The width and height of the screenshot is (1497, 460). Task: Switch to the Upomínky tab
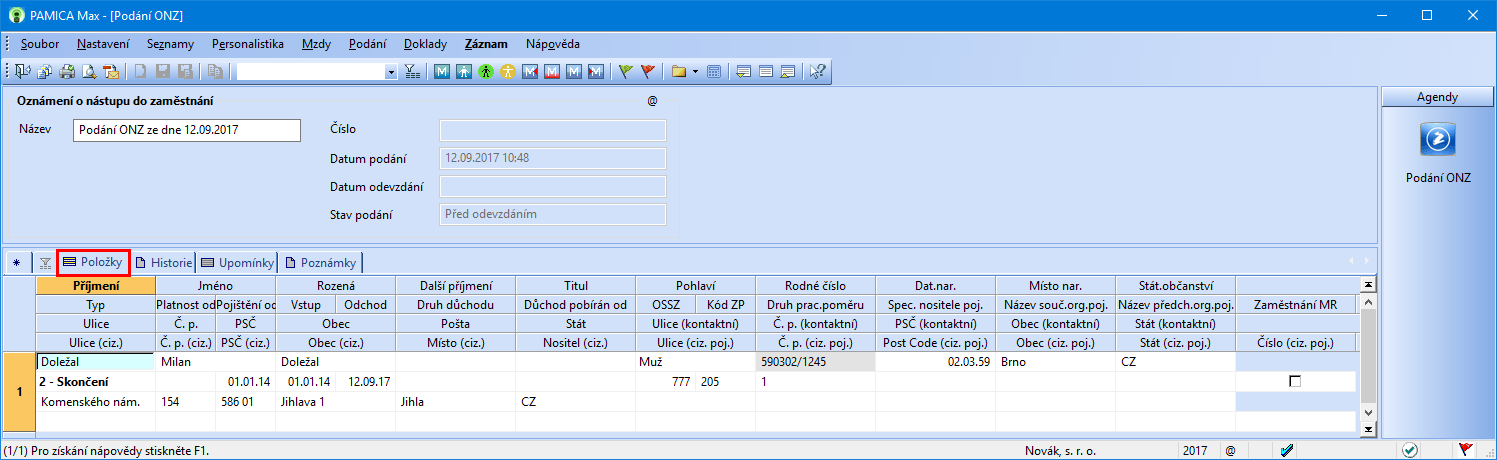click(237, 262)
